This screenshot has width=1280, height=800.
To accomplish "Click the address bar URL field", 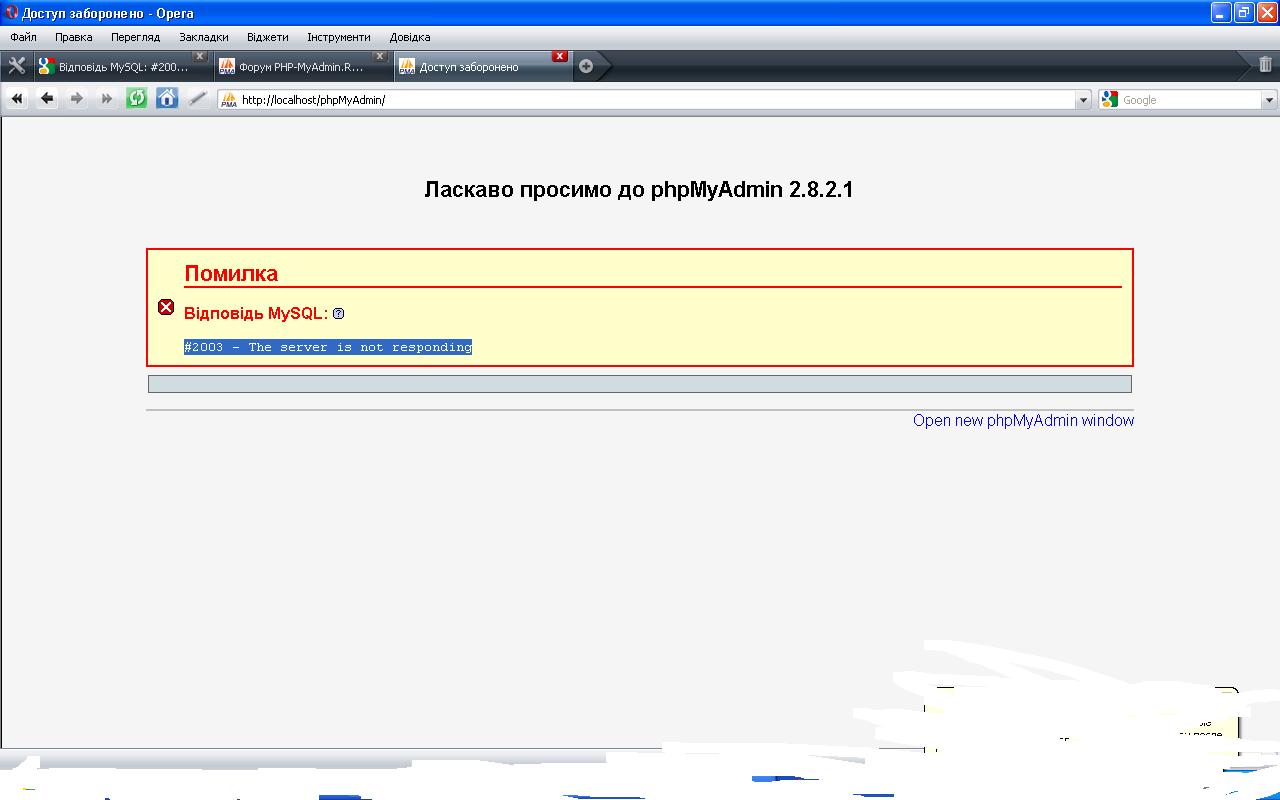I will [x=655, y=100].
